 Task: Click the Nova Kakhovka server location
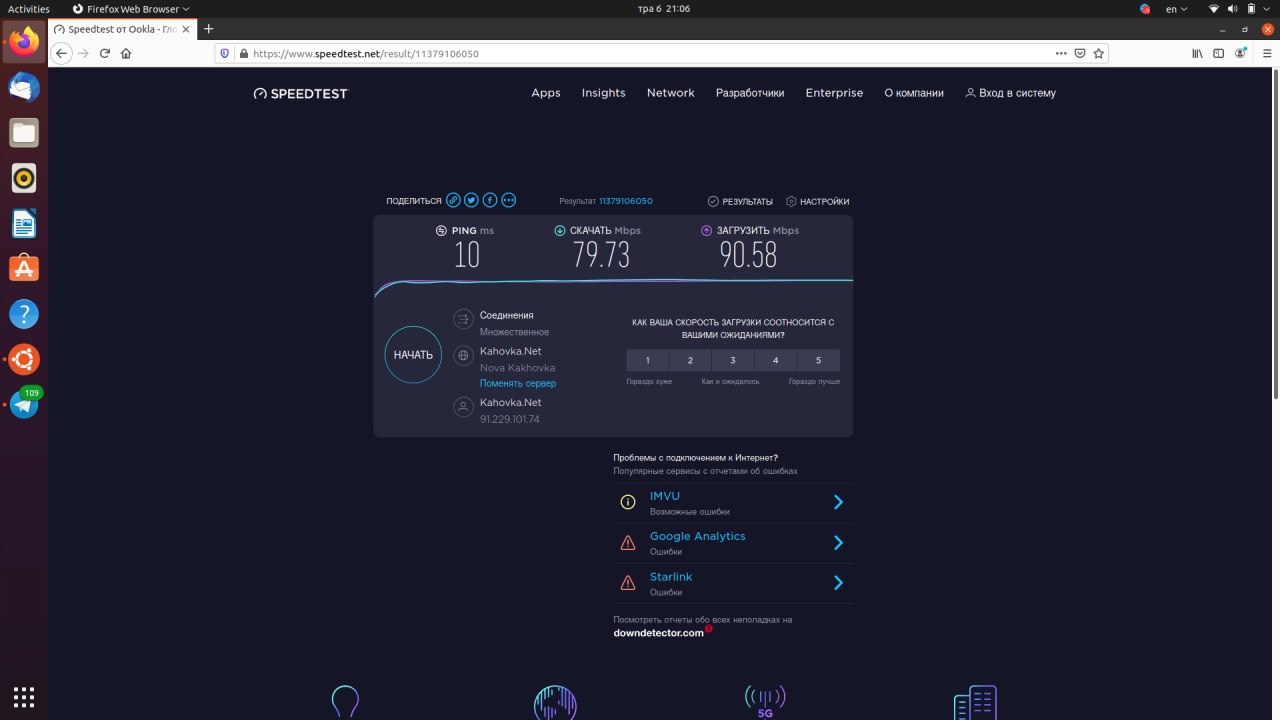[517, 368]
